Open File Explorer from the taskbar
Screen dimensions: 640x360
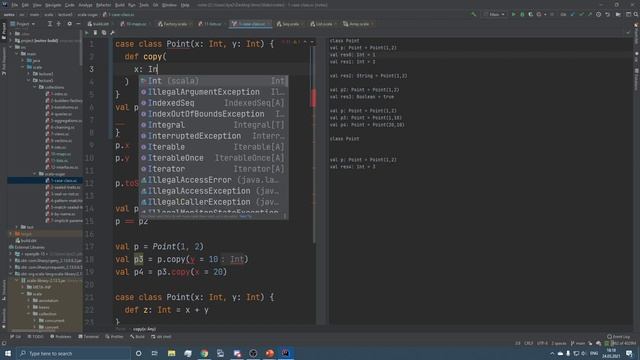[x=171, y=353]
